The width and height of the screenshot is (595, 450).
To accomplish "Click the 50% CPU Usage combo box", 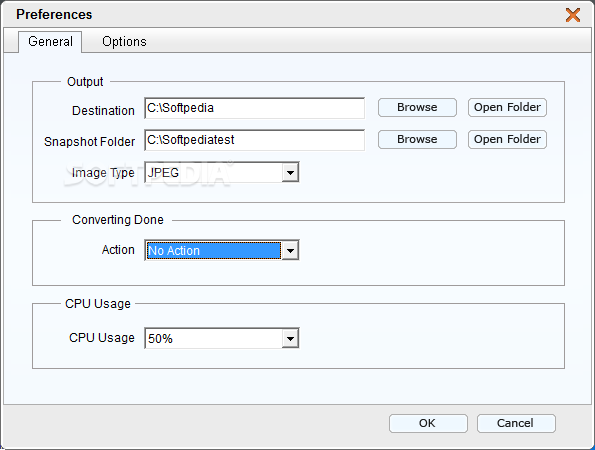I will click(x=222, y=338).
